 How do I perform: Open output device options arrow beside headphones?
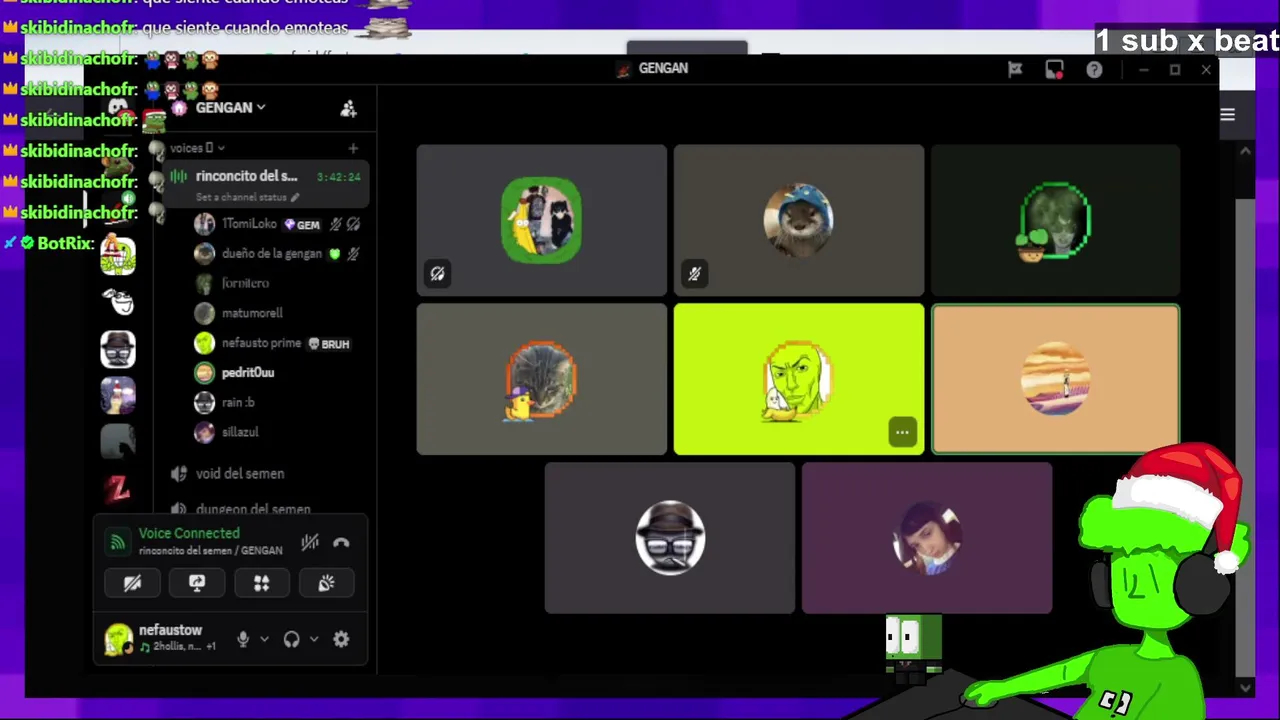[x=313, y=639]
